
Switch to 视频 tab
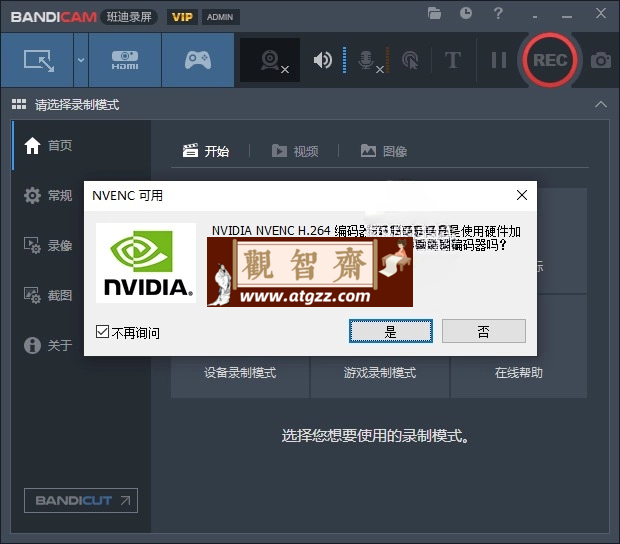[295, 151]
